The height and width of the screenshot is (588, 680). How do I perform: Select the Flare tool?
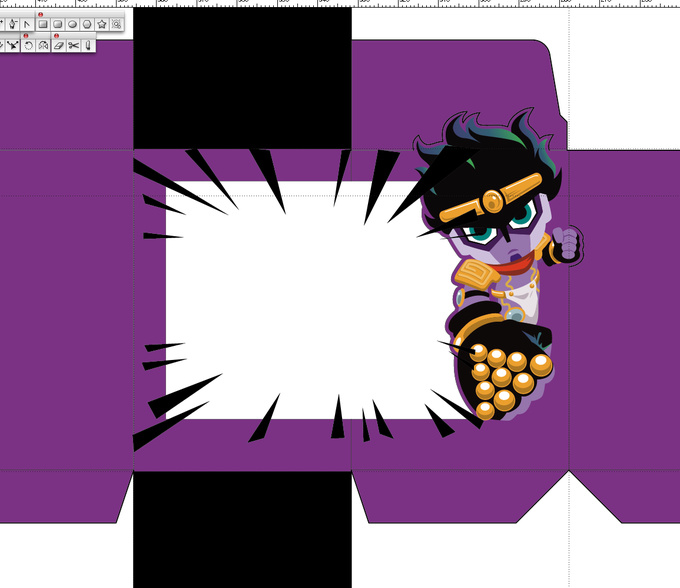tap(116, 24)
